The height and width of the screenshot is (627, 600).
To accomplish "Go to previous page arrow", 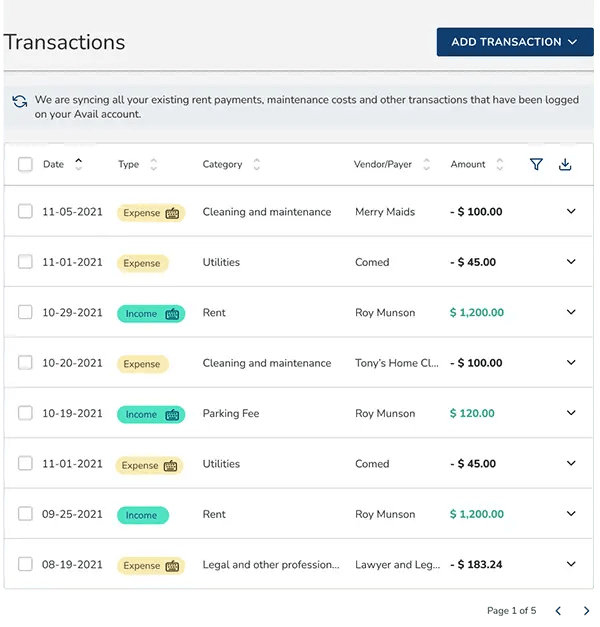I will coord(558,610).
